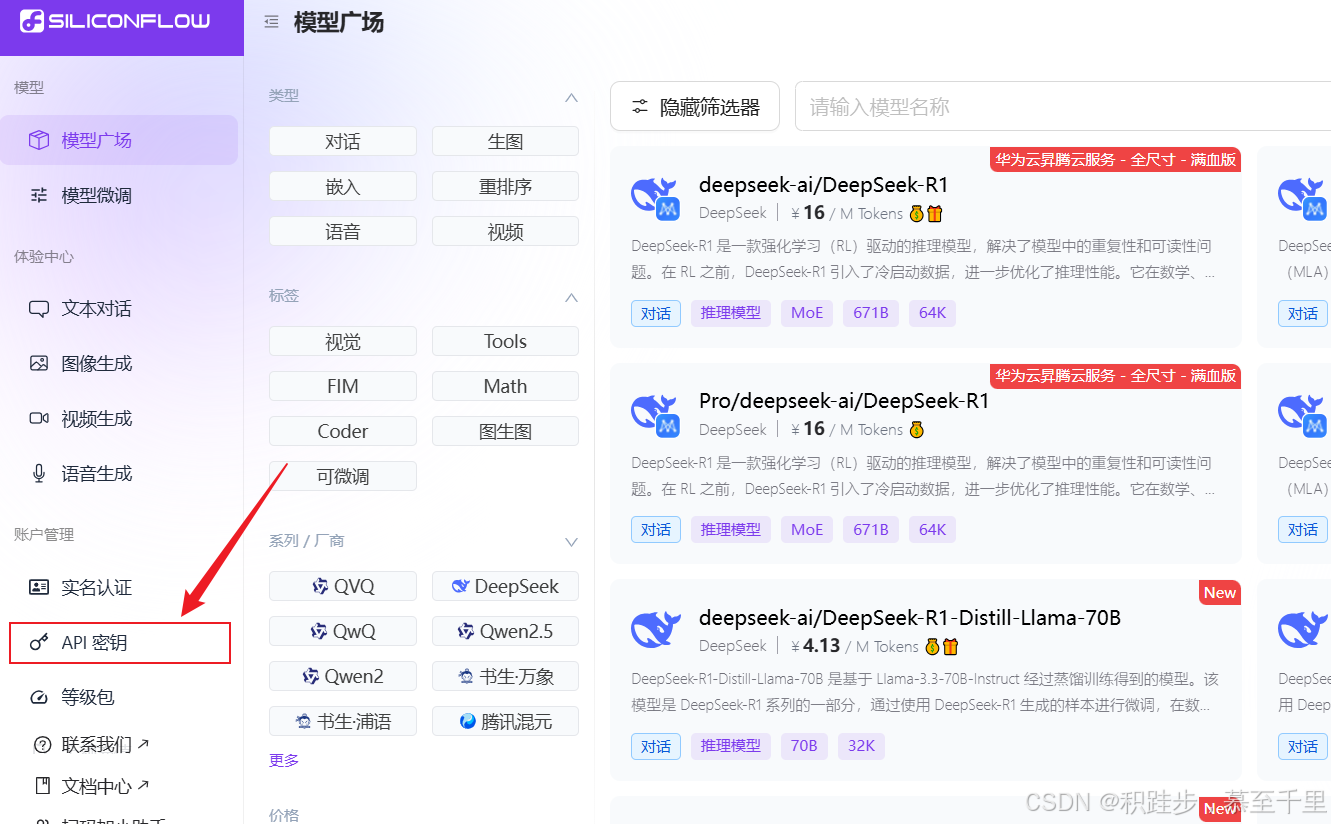Toggle the 嵌入 type filter
Image resolution: width=1331 pixels, height=824 pixels.
(x=343, y=186)
